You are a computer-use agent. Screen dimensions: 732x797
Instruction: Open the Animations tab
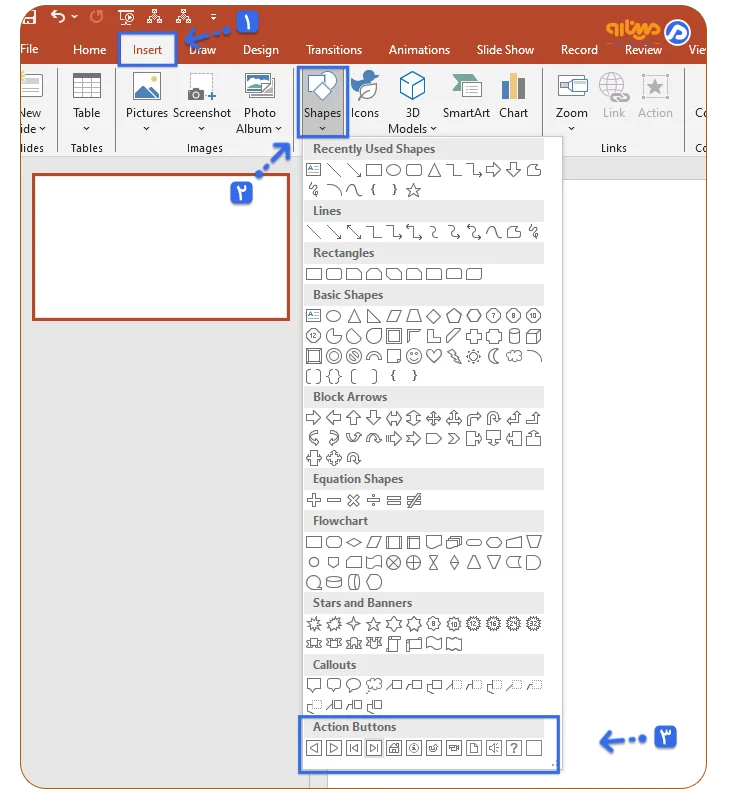coord(419,50)
